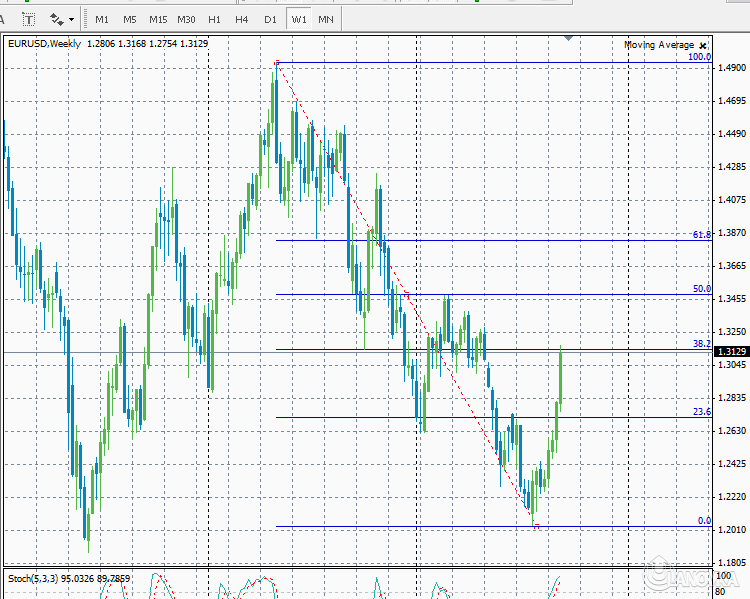Set chart period to H1
This screenshot has height=599, width=750.
[x=214, y=19]
